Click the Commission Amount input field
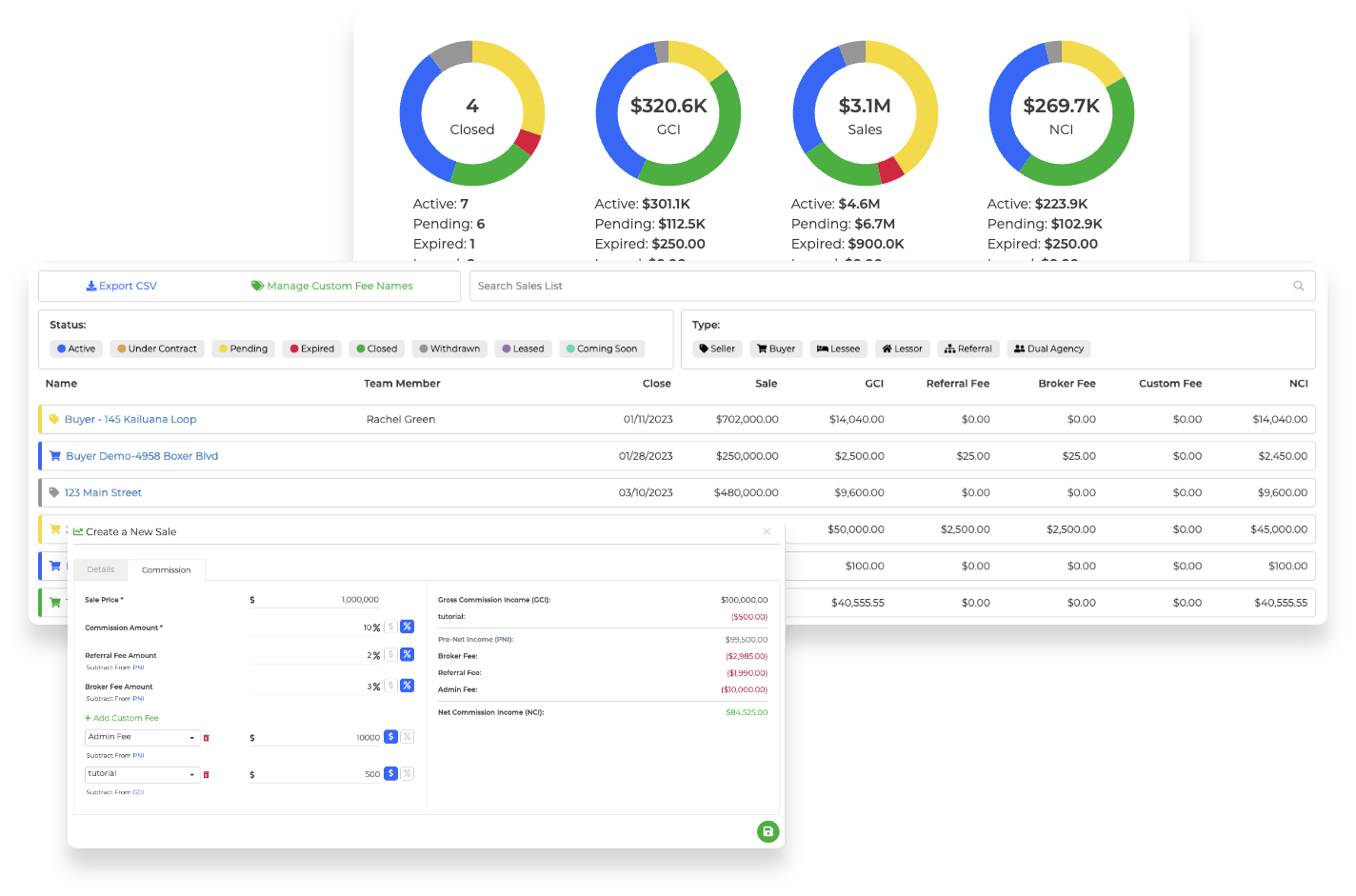The image size is (1356, 896). pyautogui.click(x=316, y=627)
